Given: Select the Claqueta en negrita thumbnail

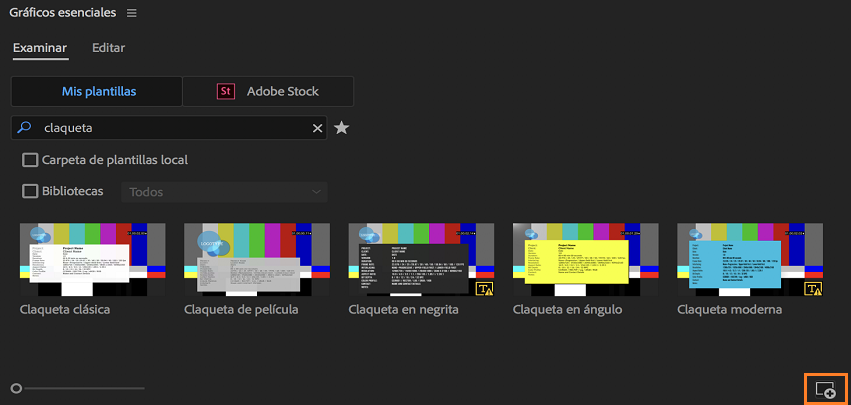Looking at the screenshot, I should tap(421, 260).
